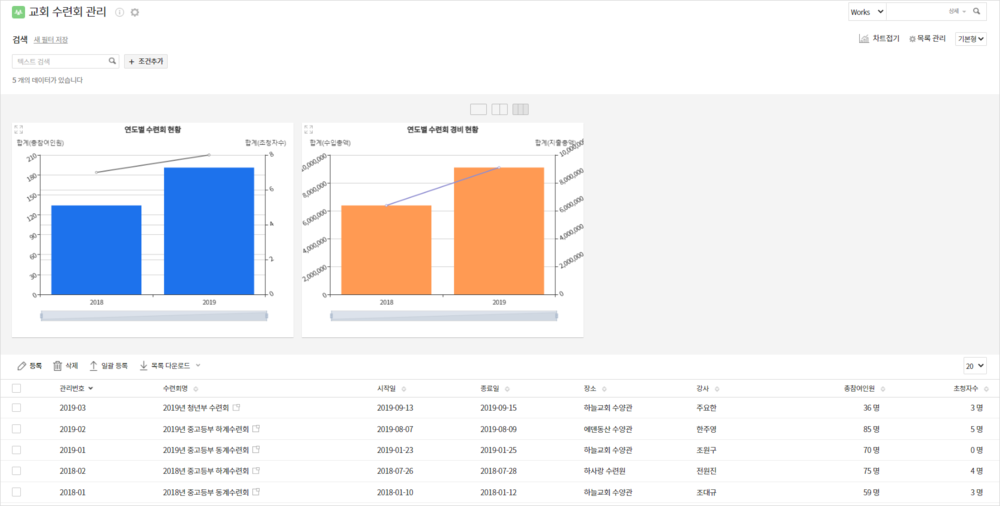Check the row 2019-02 checkbox
This screenshot has height=506, width=1000.
tap(17, 429)
